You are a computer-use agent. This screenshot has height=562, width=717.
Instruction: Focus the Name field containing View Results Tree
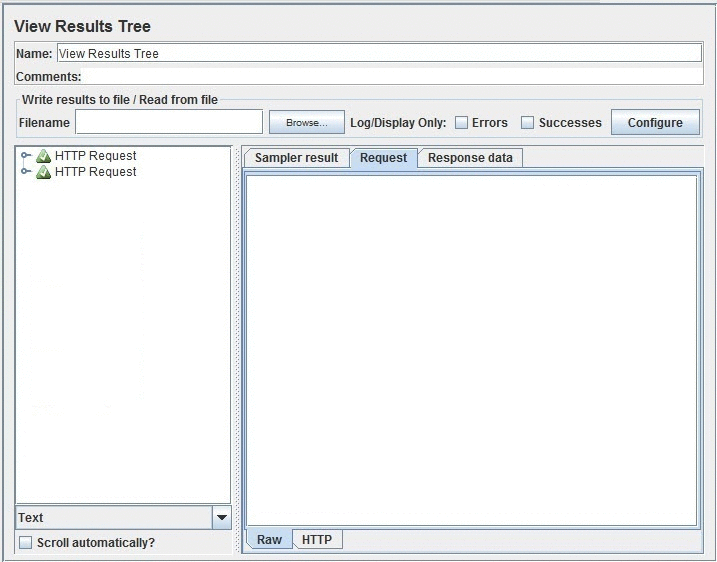[378, 54]
